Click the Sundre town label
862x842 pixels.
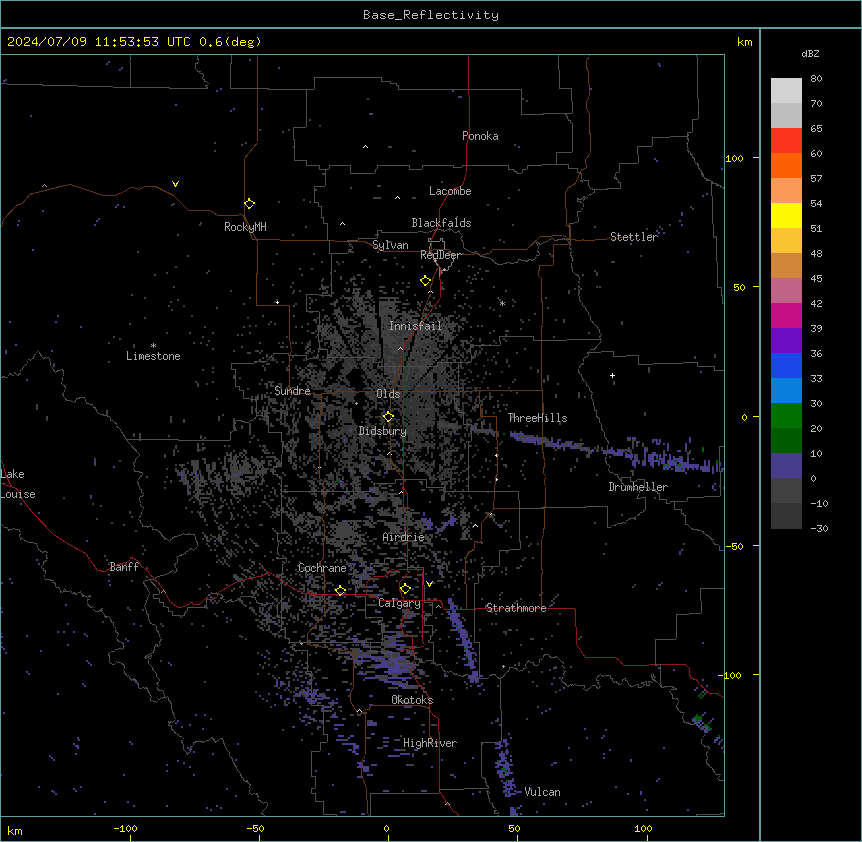coord(292,391)
